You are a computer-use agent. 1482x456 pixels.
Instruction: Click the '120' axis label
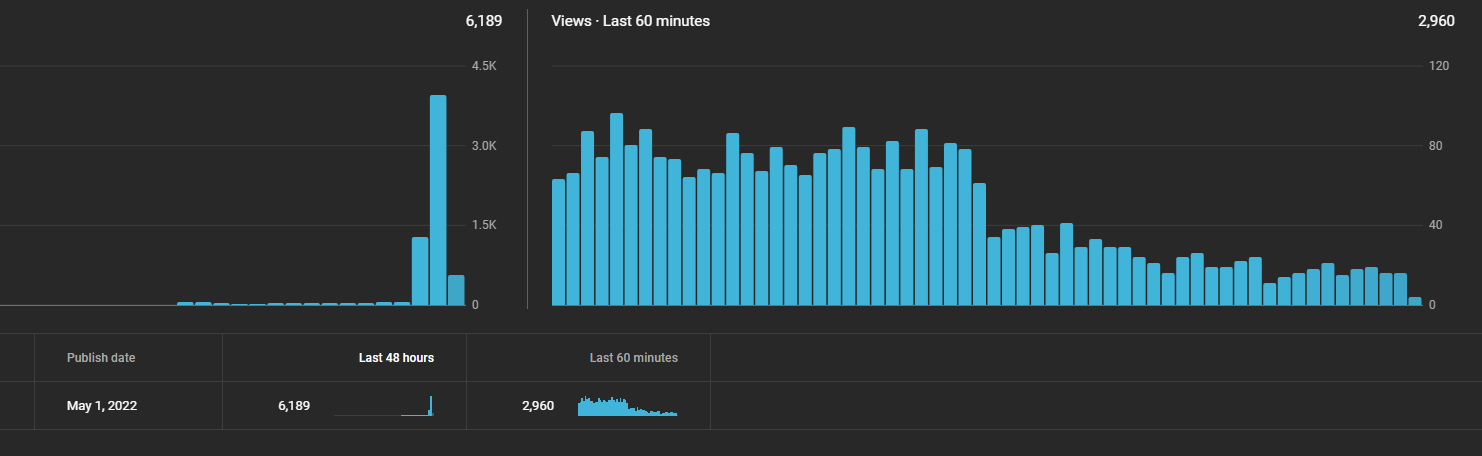[1439, 66]
